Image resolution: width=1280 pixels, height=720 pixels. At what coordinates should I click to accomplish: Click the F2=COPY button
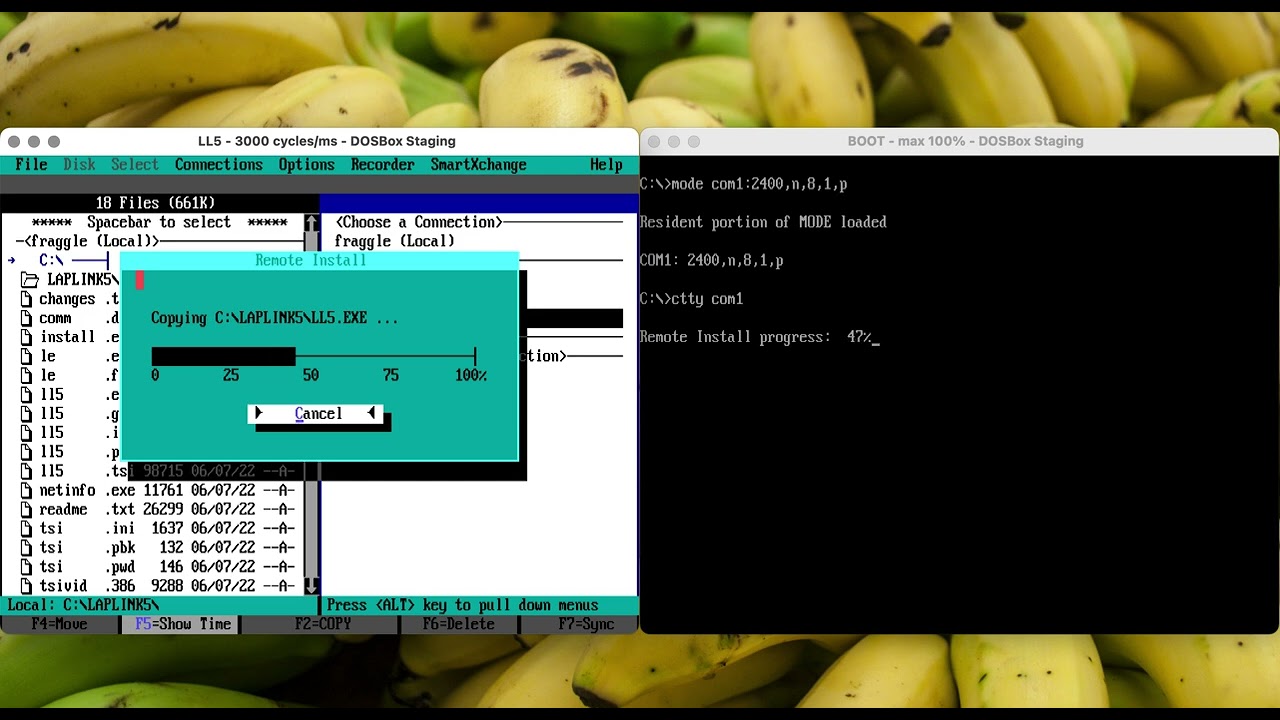[x=323, y=624]
